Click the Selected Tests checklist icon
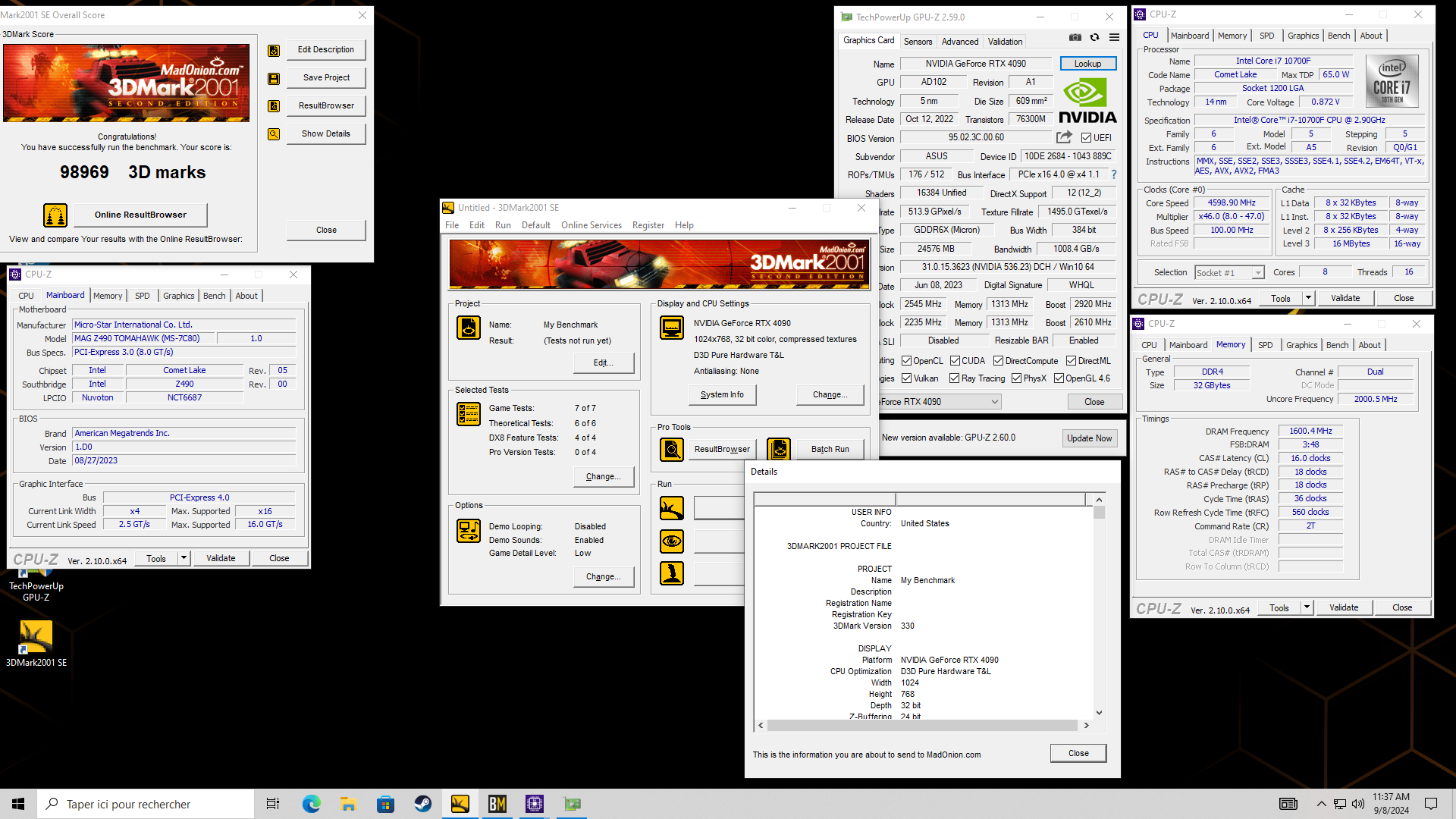Image resolution: width=1456 pixels, height=819 pixels. click(x=469, y=414)
